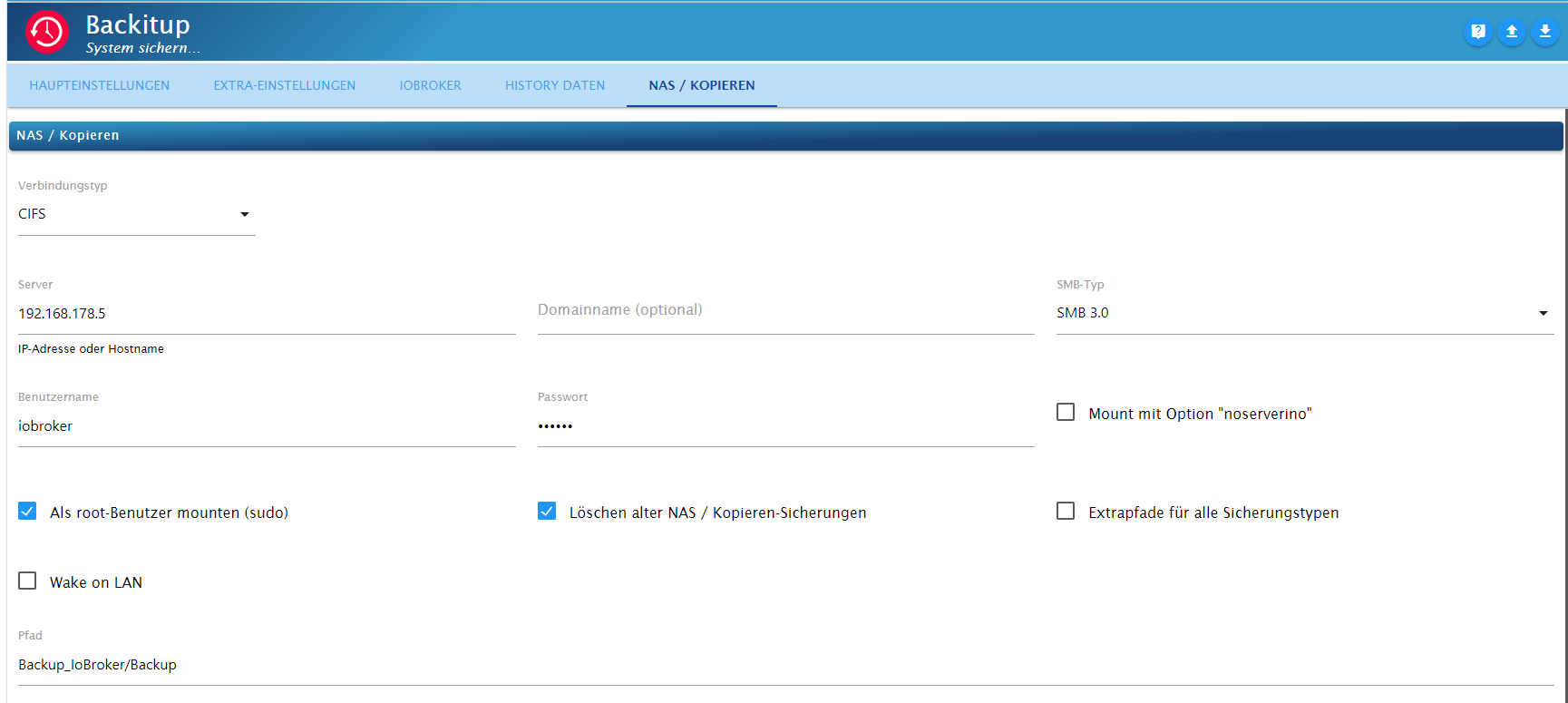Screen dimensions: 1568x703
Task: Select the NAS / Kopieren tab
Action: [x=702, y=85]
